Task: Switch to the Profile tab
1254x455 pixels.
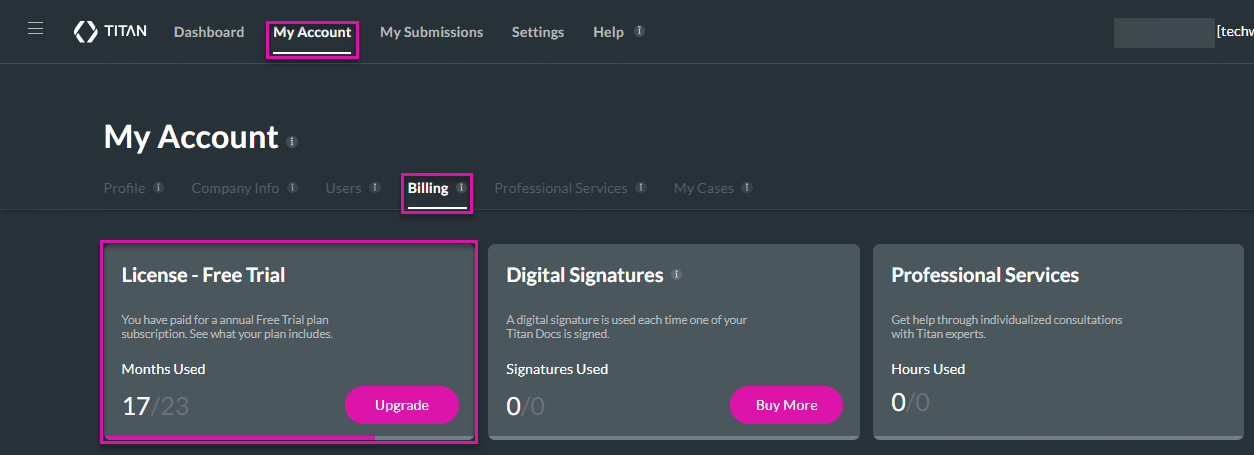Action: click(124, 188)
